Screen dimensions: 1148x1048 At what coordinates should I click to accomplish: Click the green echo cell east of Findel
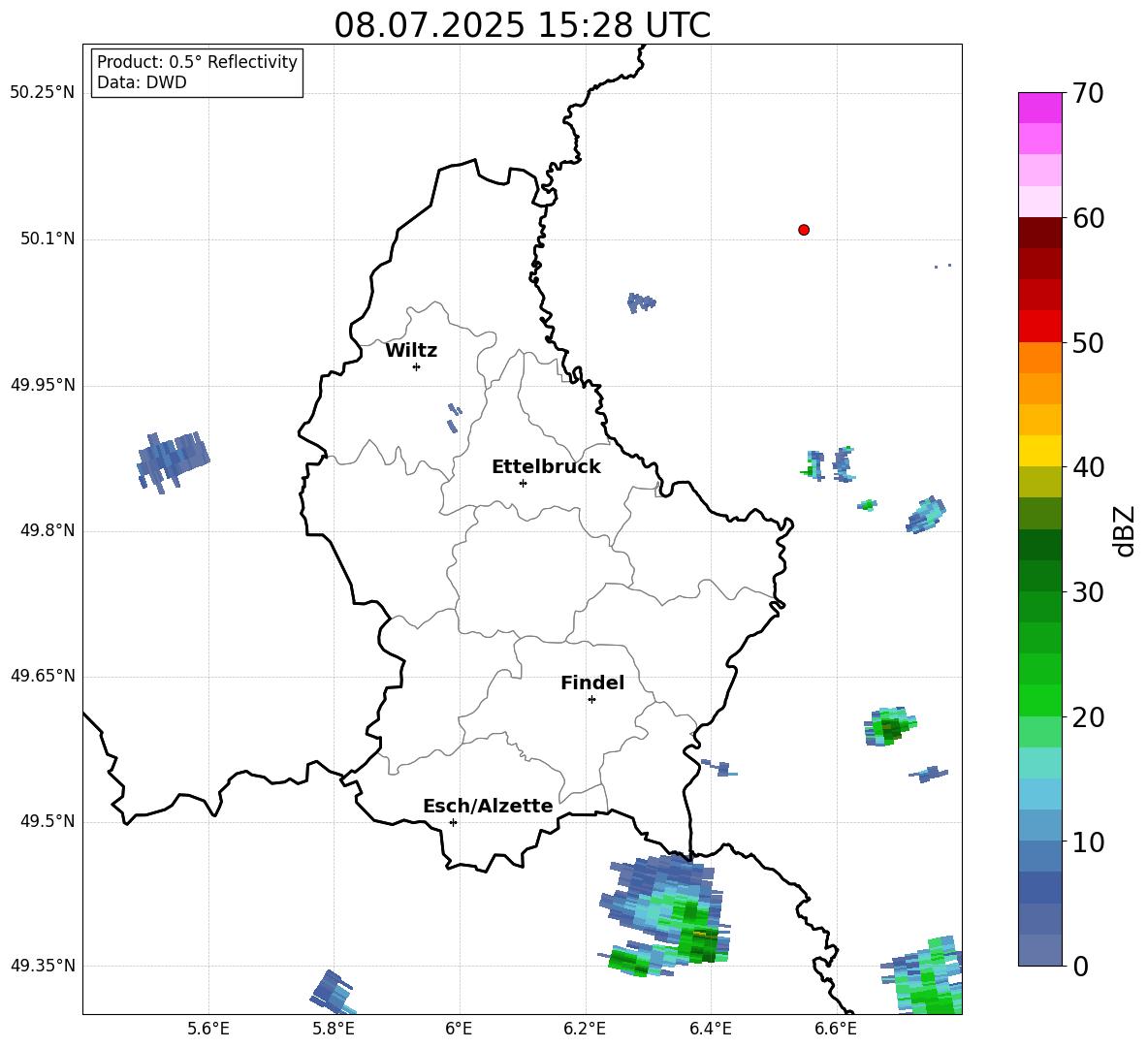(889, 726)
